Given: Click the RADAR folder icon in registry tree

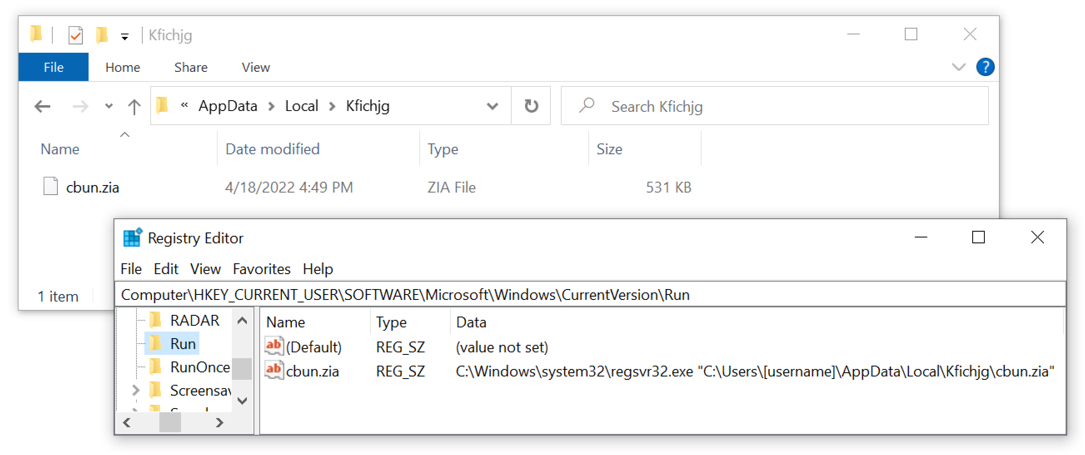Looking at the screenshot, I should [x=156, y=319].
